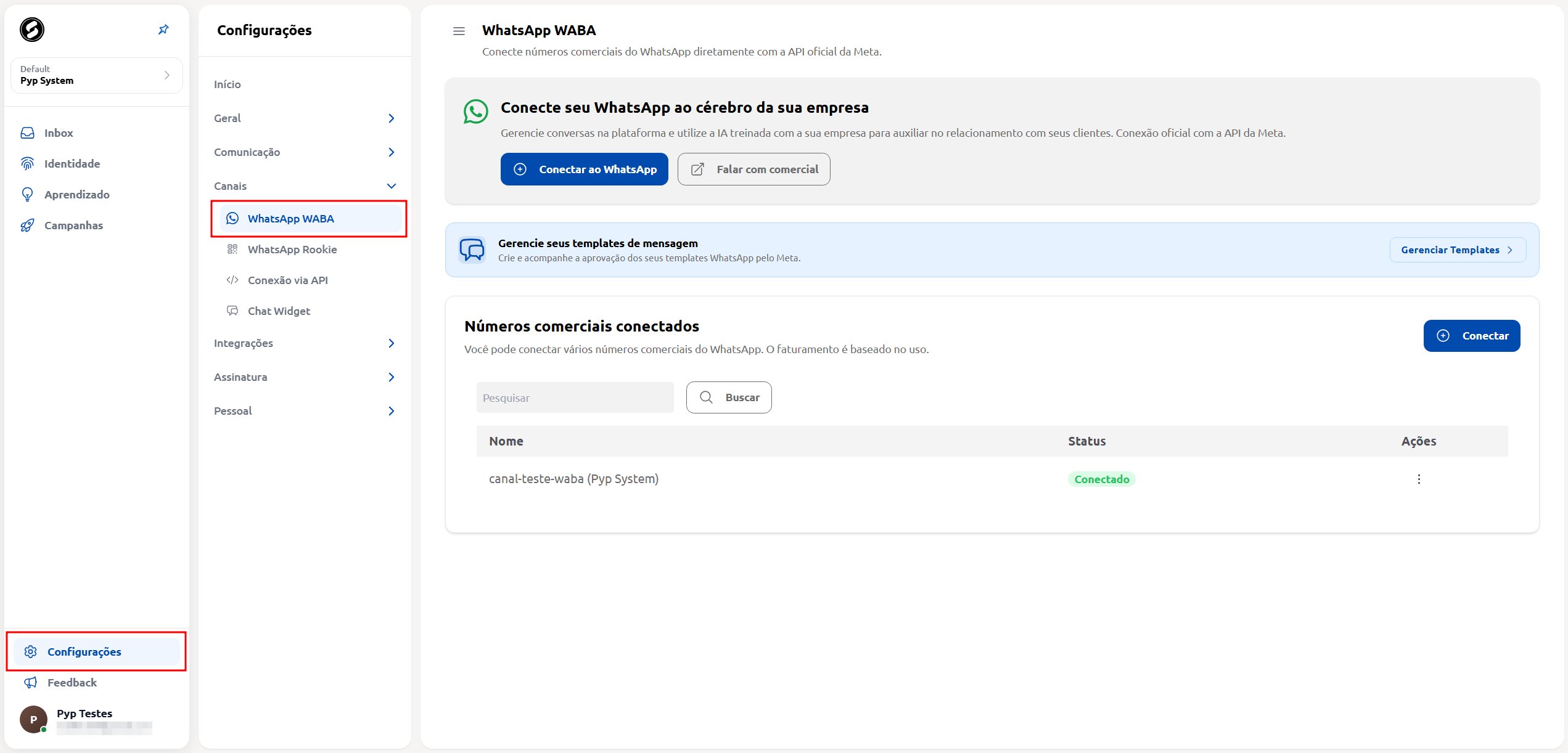Click the Pyp Testes user avatar

coord(33,719)
